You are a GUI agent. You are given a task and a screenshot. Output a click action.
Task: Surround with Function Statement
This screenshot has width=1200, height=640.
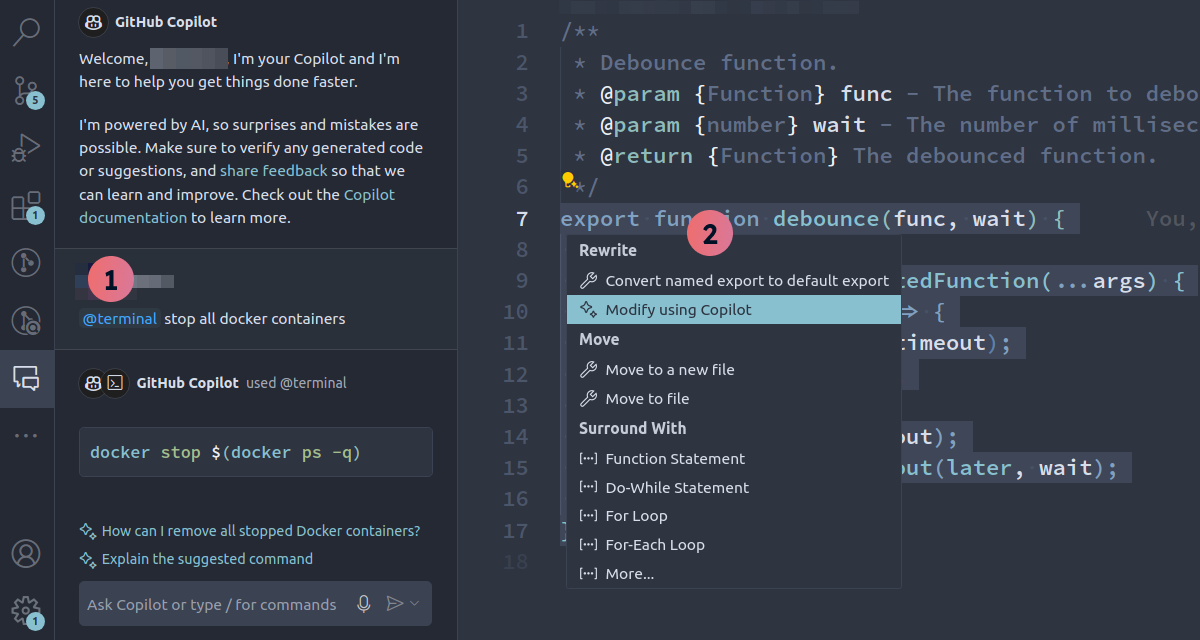(x=734, y=459)
